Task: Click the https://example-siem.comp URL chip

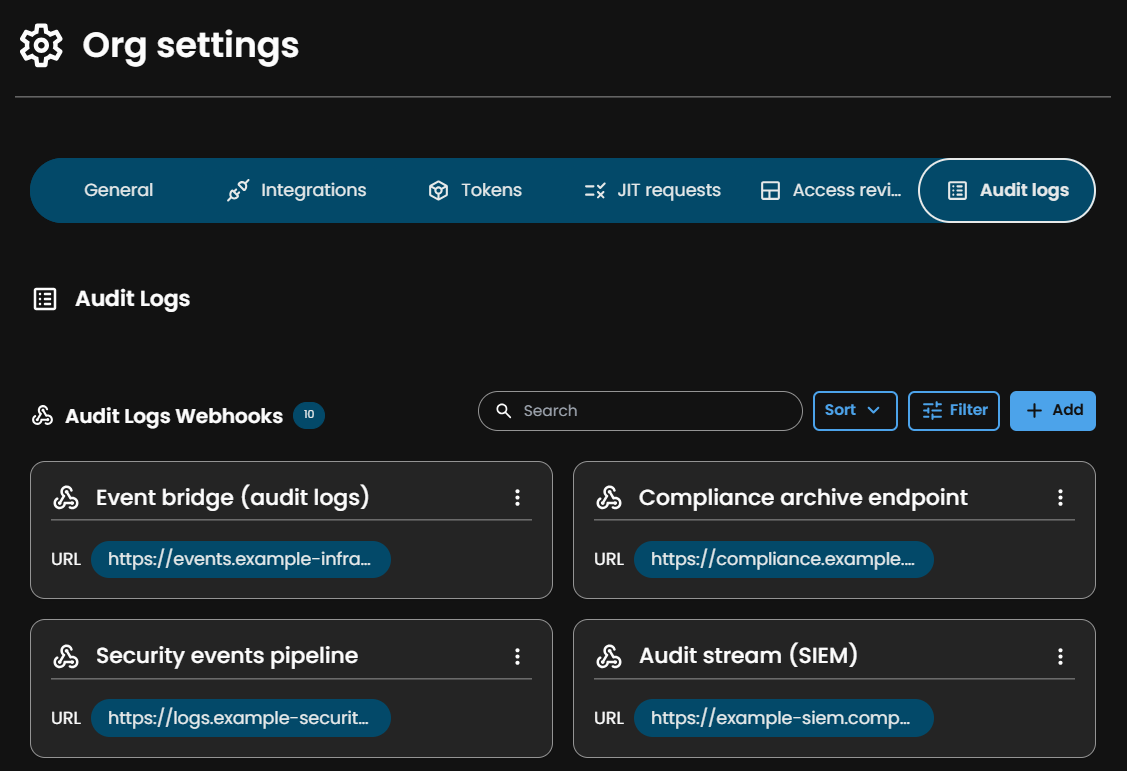Action: [783, 718]
